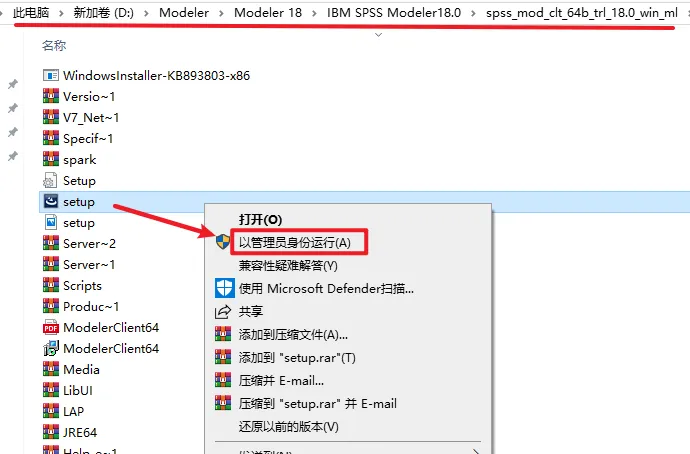Click the LAP archive icon
The height and width of the screenshot is (454, 690).
pyautogui.click(x=51, y=411)
